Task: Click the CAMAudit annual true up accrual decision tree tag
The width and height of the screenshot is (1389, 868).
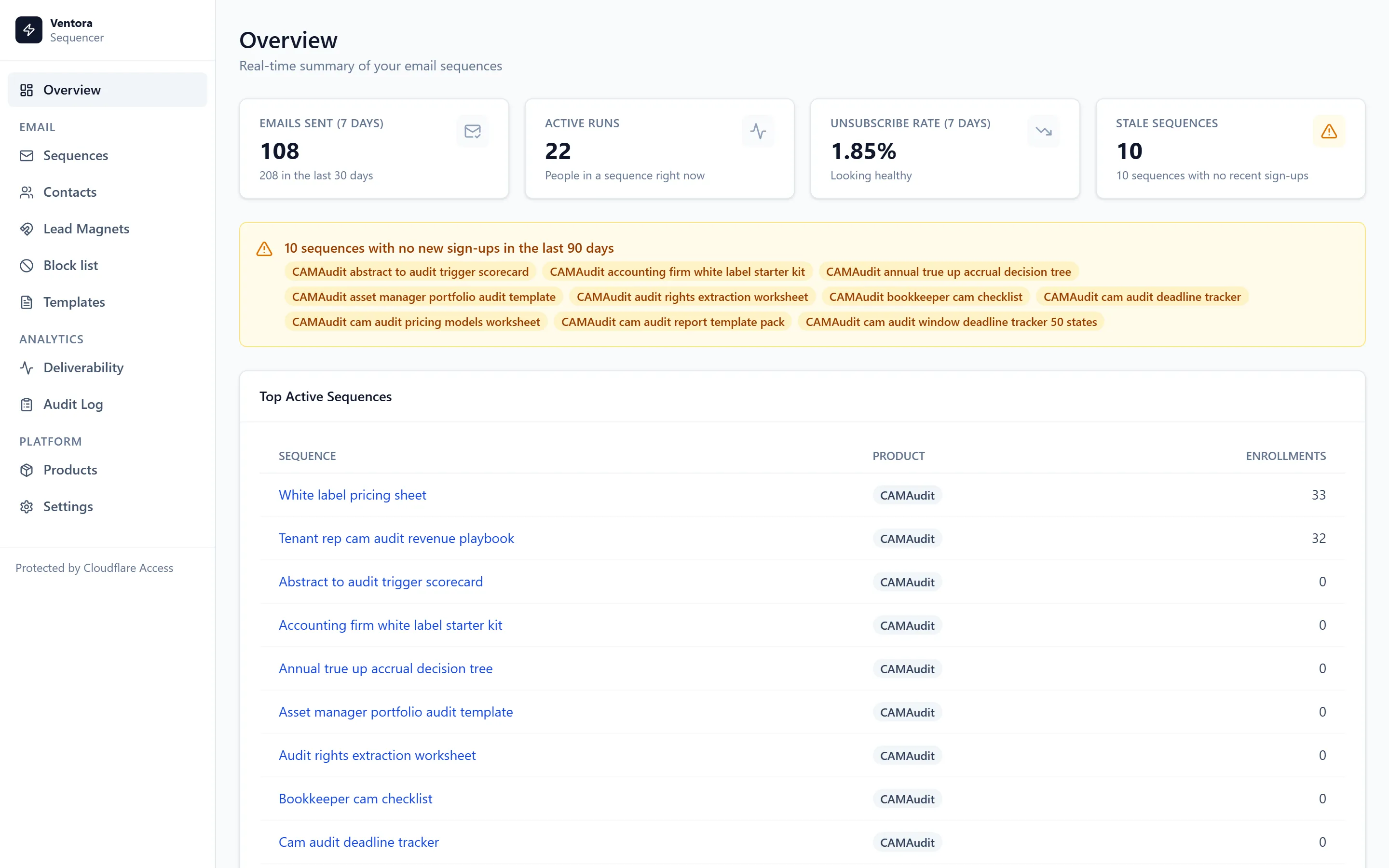Action: click(949, 272)
